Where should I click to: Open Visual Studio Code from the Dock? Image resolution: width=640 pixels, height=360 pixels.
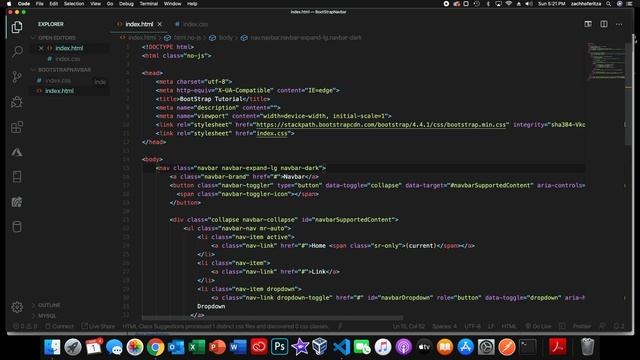(x=341, y=347)
